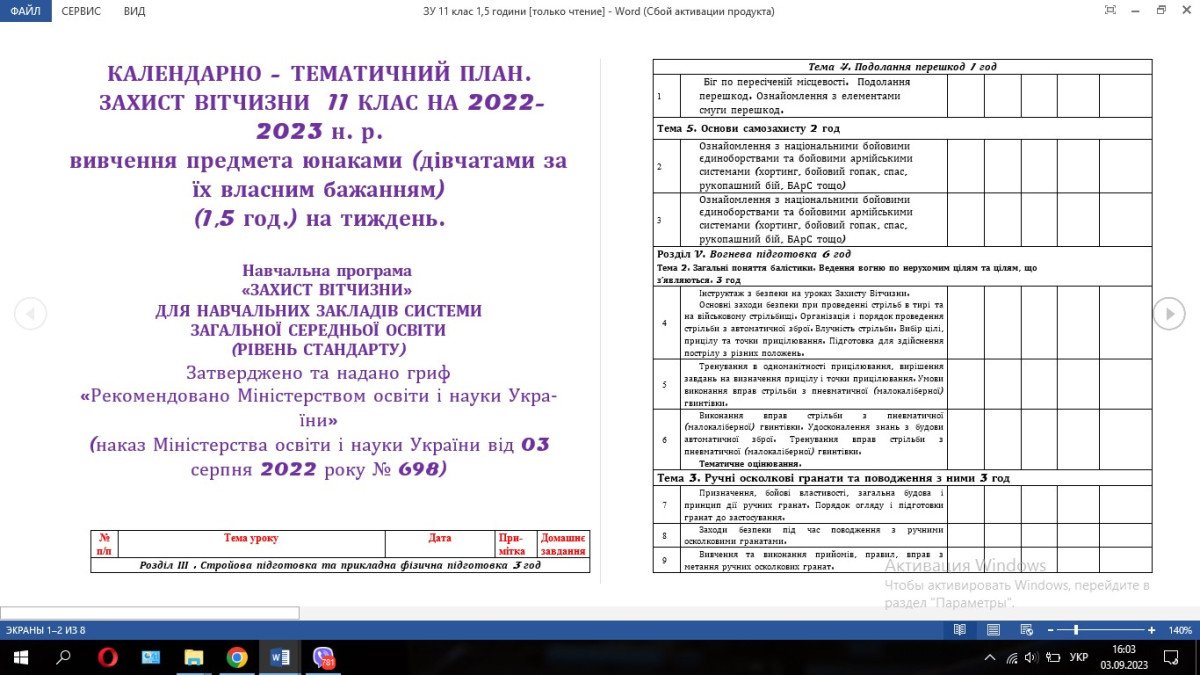Click the title КАЛЕНДАРНО - ТЕМАТИЧНИЙ ПЛАН
1200x675 pixels.
(x=320, y=75)
